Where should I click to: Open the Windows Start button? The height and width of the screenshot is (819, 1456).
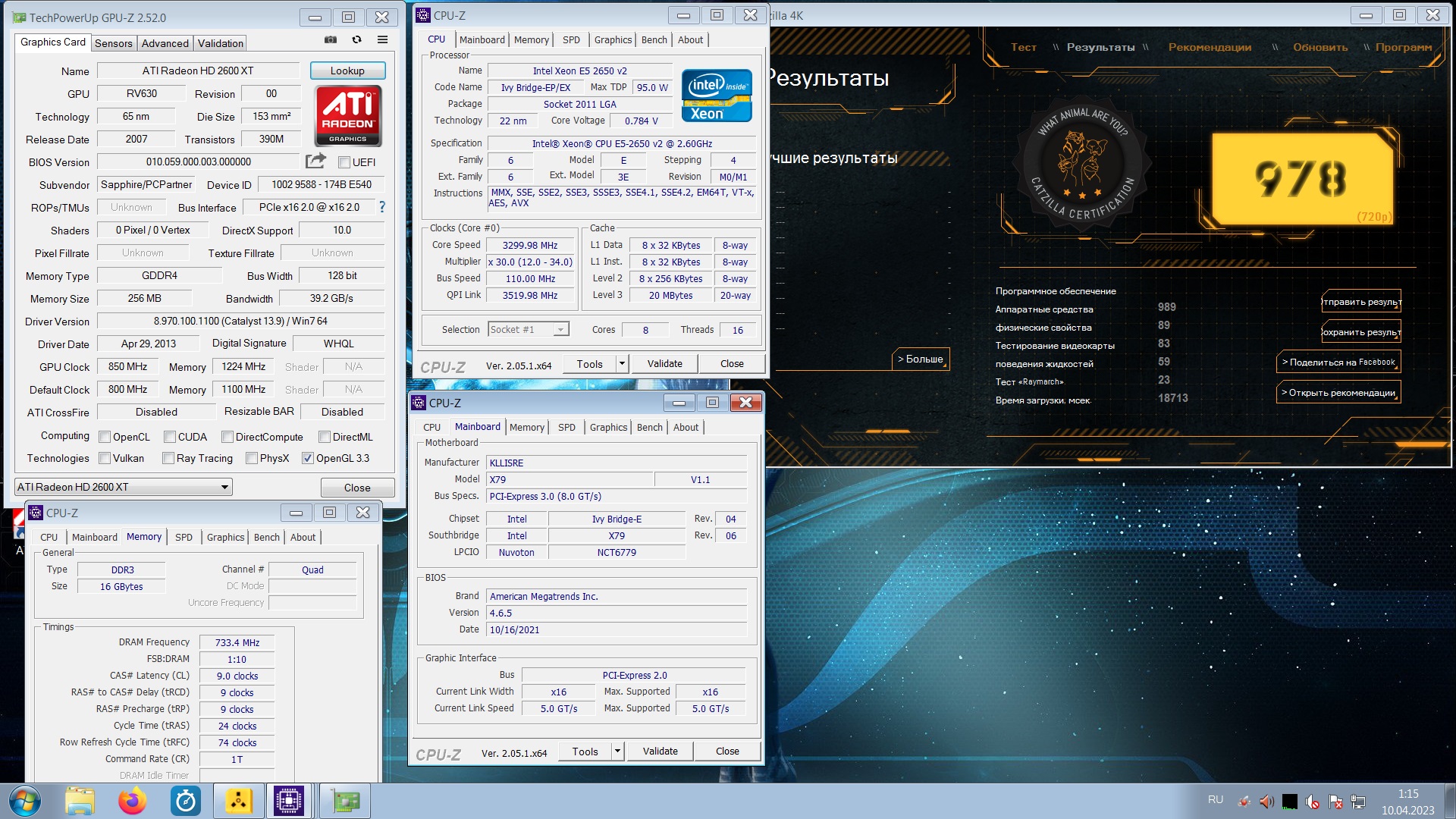(x=25, y=801)
